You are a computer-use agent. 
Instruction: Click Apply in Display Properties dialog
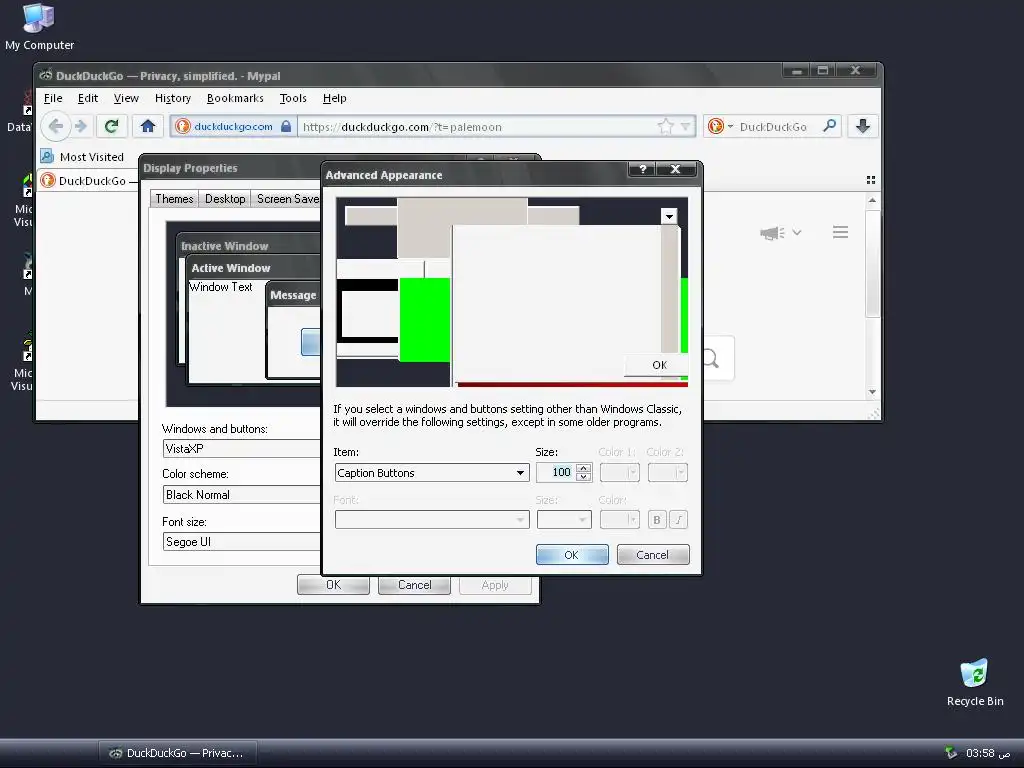495,584
